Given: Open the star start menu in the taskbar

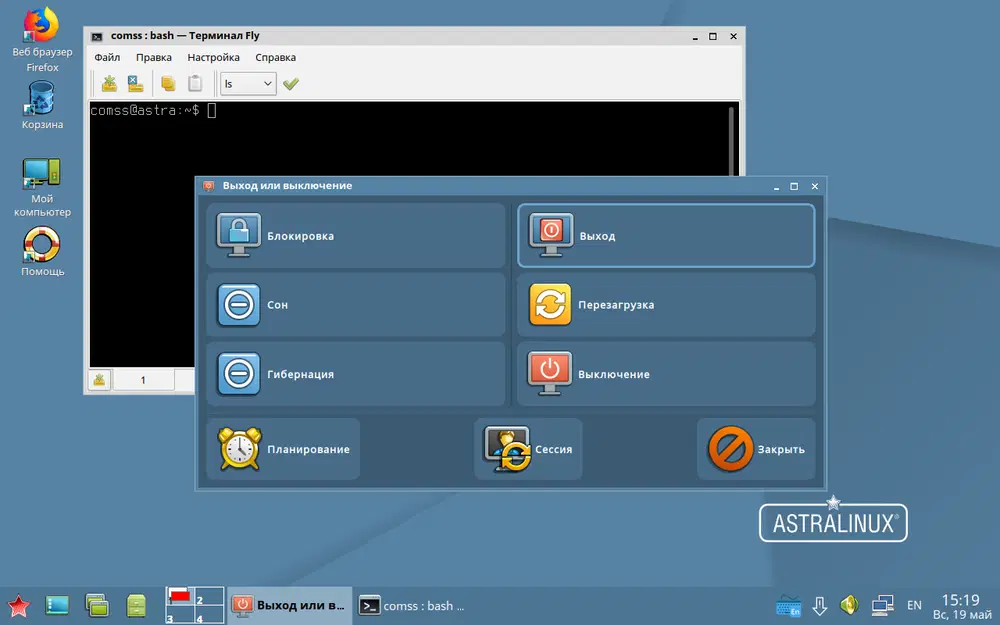Looking at the screenshot, I should pyautogui.click(x=18, y=605).
